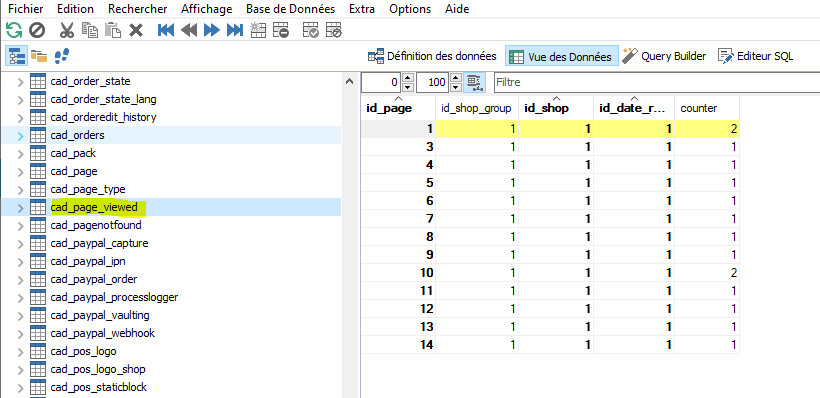Go to previous record page

[189, 30]
